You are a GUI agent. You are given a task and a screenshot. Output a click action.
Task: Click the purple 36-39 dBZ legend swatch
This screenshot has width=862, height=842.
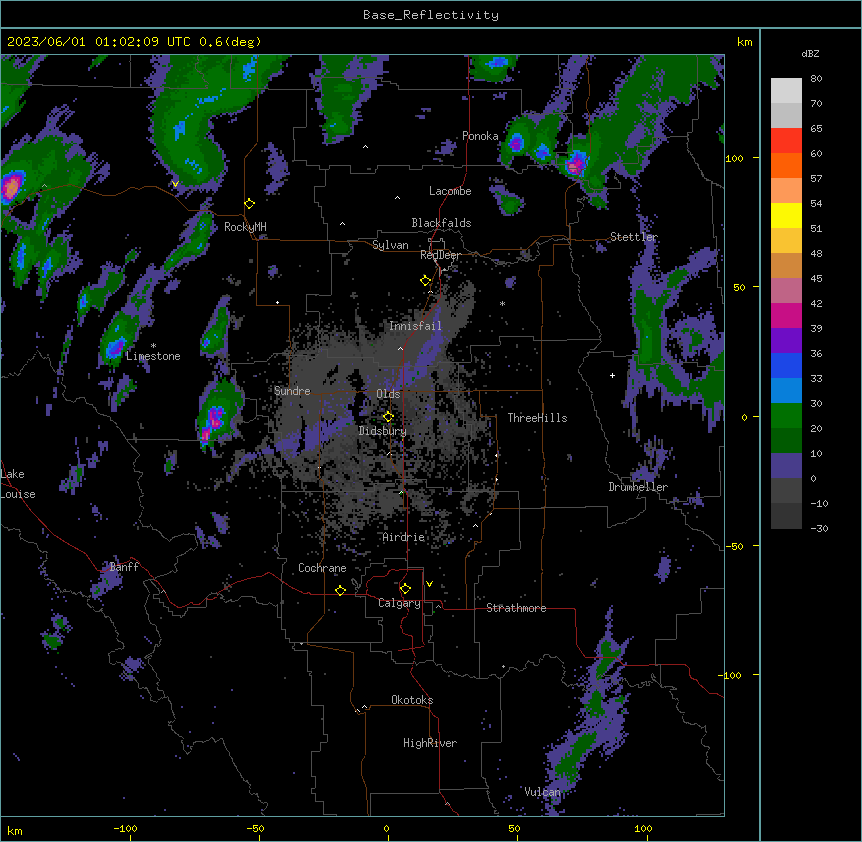(786, 341)
